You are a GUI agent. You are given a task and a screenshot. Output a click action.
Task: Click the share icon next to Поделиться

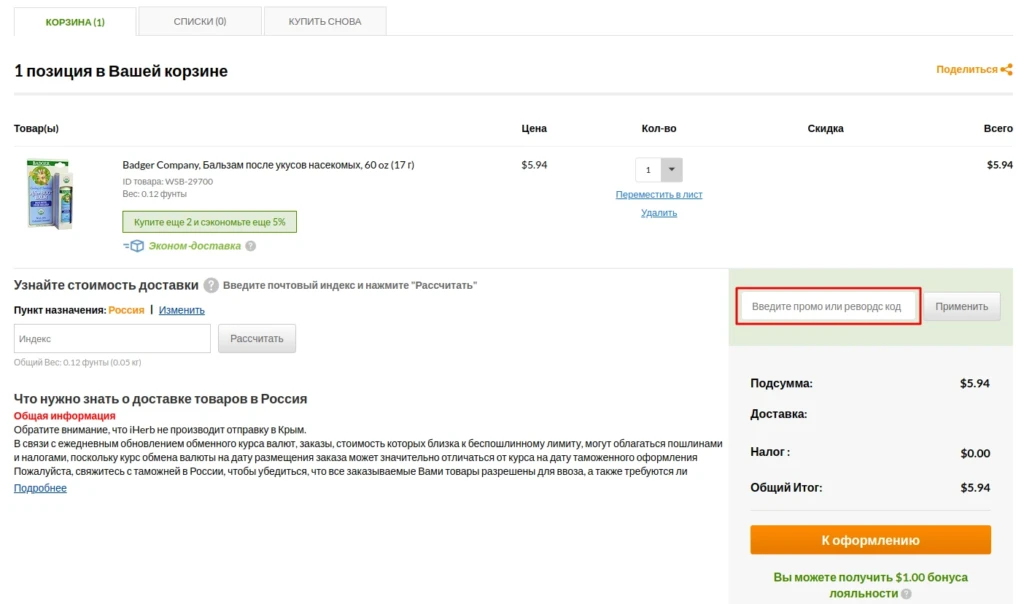(x=1006, y=69)
